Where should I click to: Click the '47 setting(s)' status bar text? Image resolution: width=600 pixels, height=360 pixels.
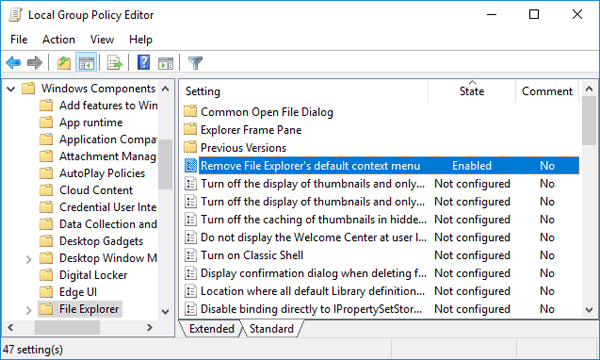pyautogui.click(x=33, y=349)
